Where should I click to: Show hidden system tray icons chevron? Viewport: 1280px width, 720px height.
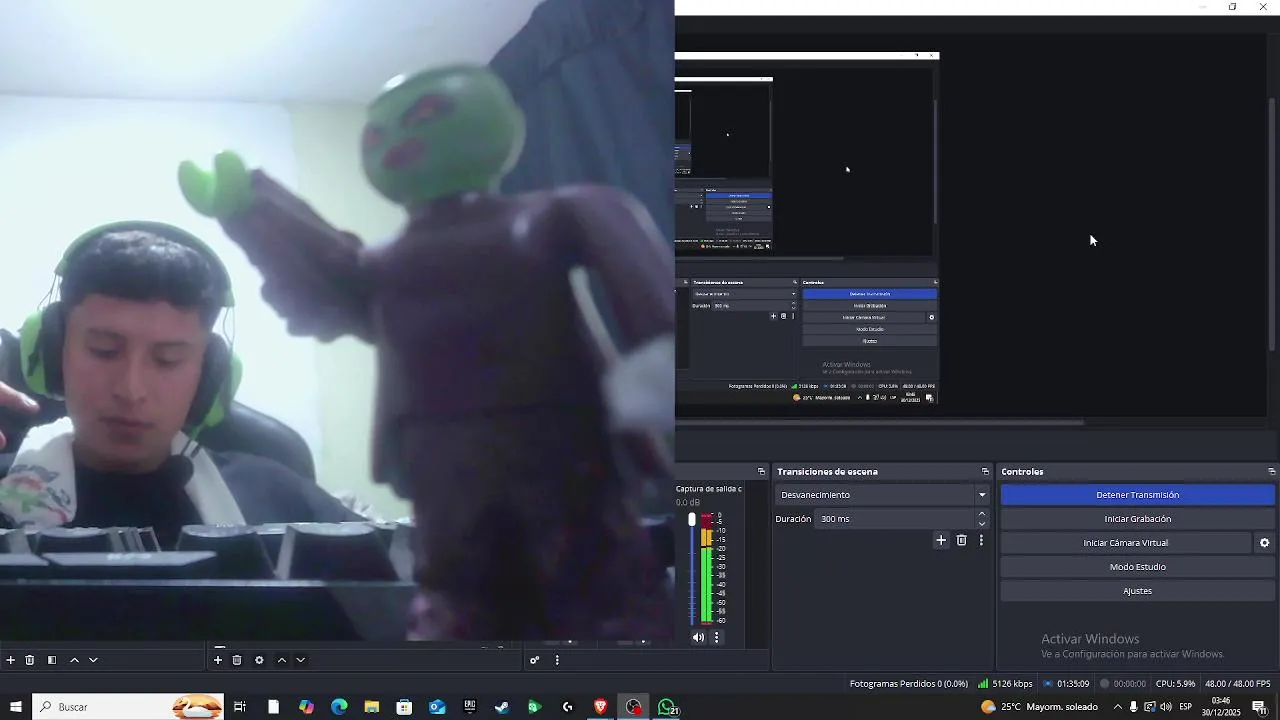(x=1117, y=707)
